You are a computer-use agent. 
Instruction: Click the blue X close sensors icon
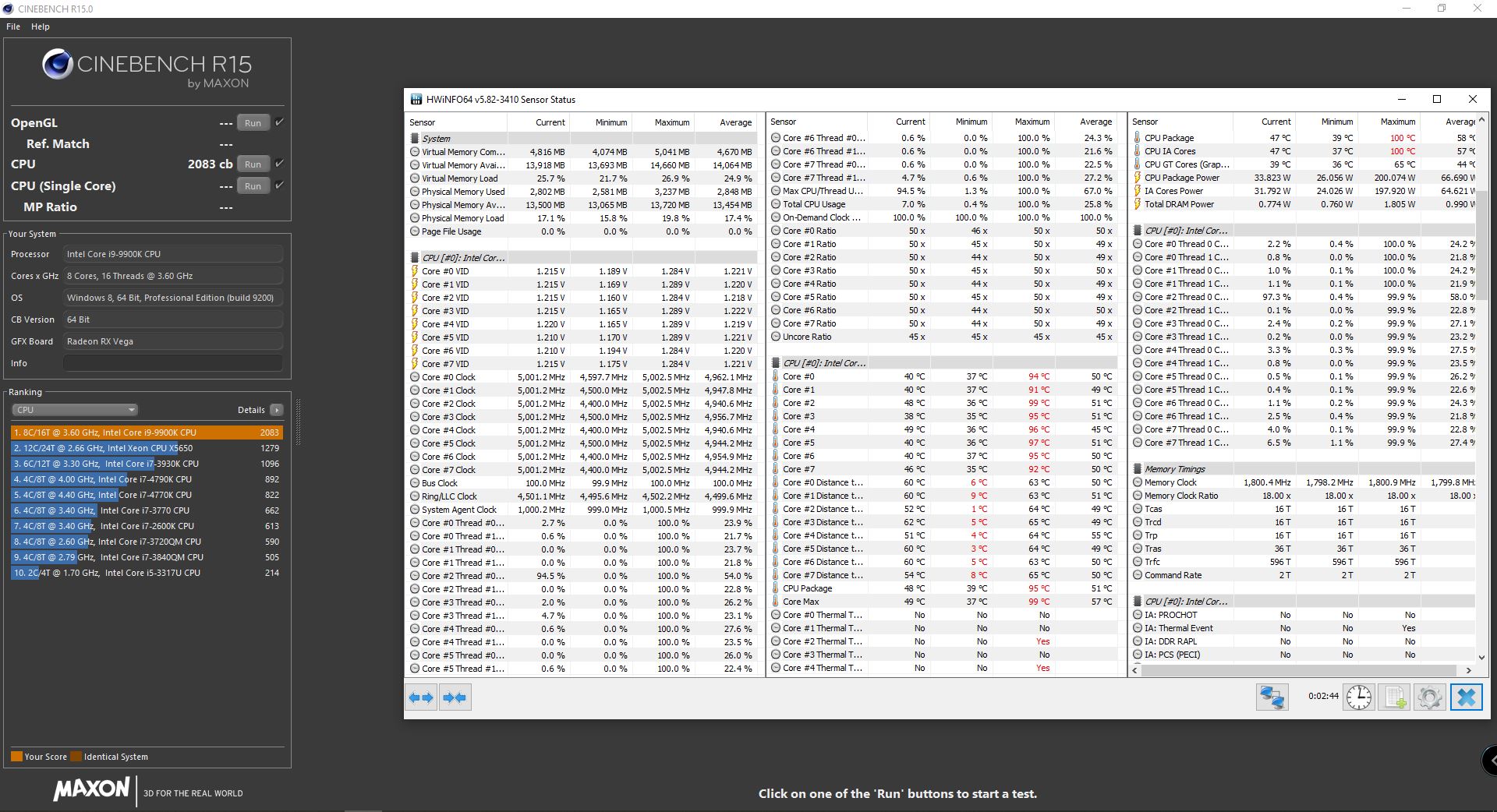pos(1466,697)
